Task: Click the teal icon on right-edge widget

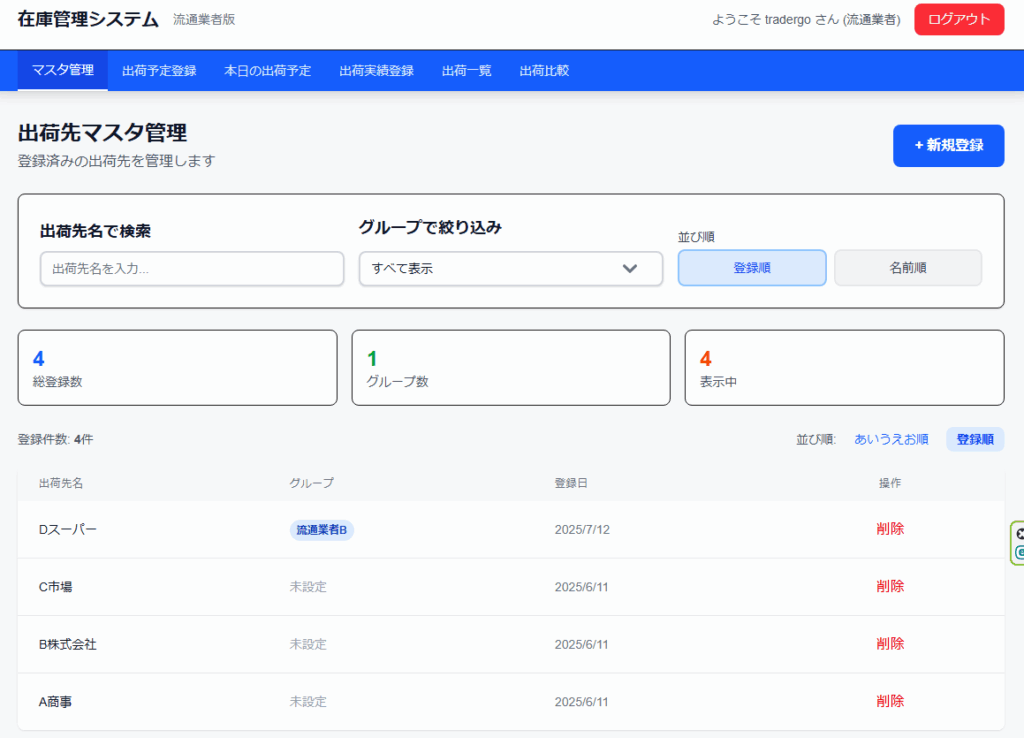Action: 1019,552
